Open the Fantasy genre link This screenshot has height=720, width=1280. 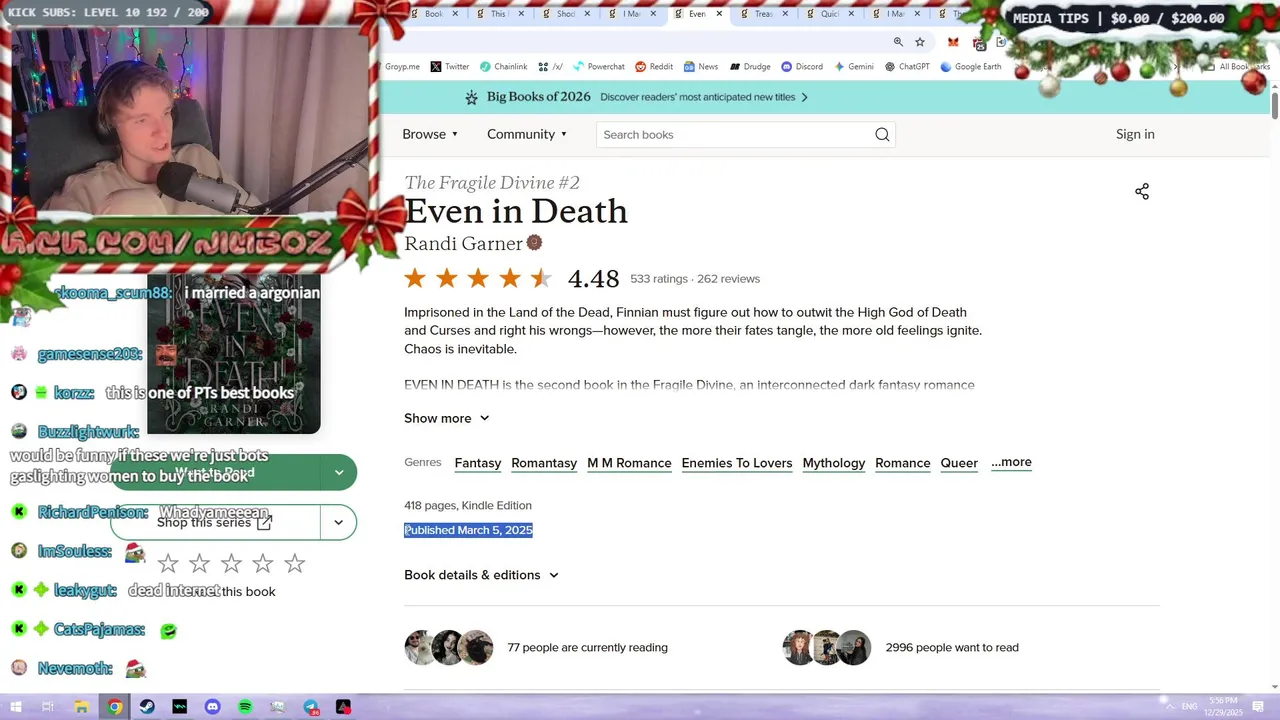click(478, 463)
